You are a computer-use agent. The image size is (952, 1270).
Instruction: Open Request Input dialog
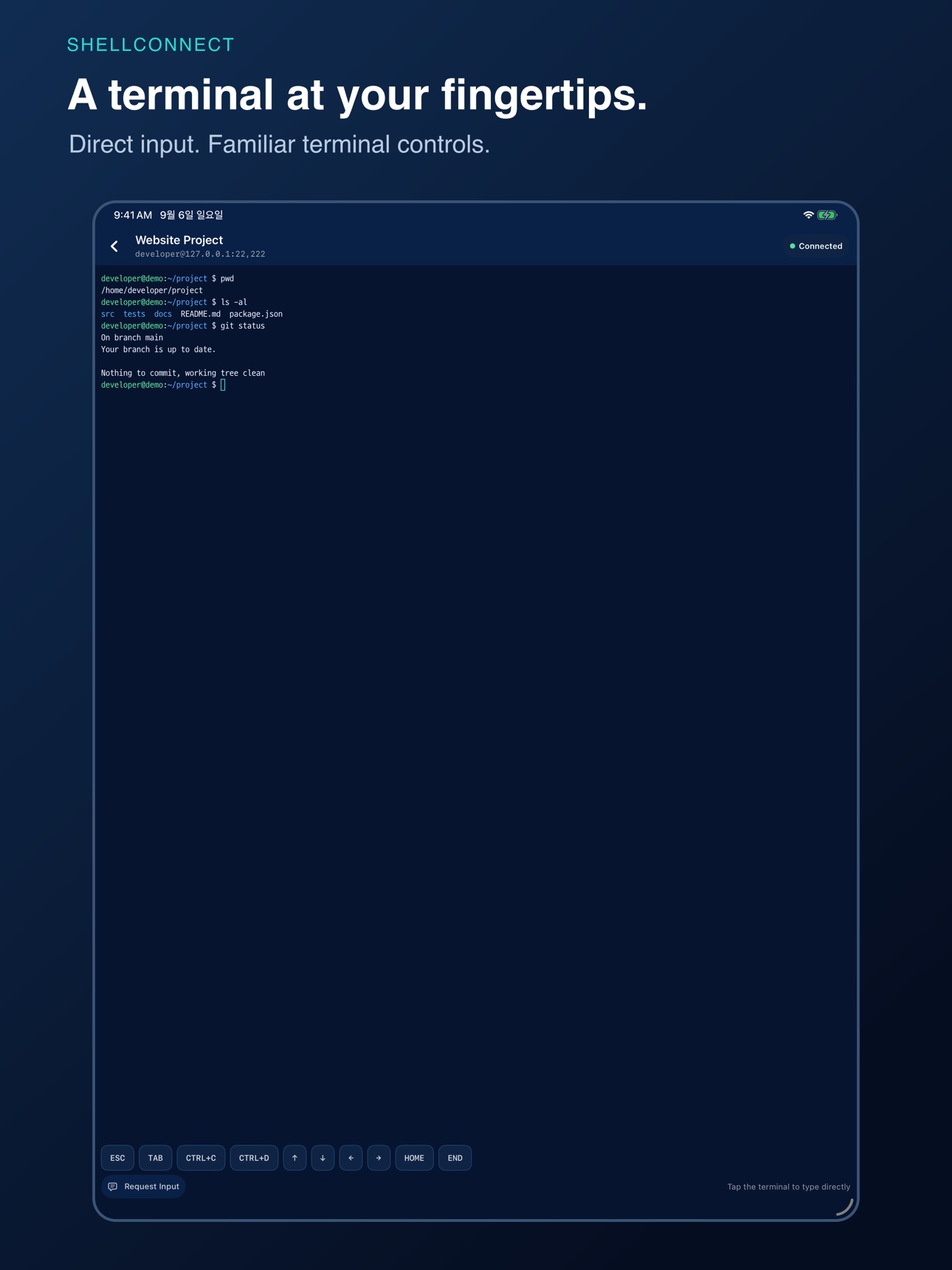(x=143, y=1187)
